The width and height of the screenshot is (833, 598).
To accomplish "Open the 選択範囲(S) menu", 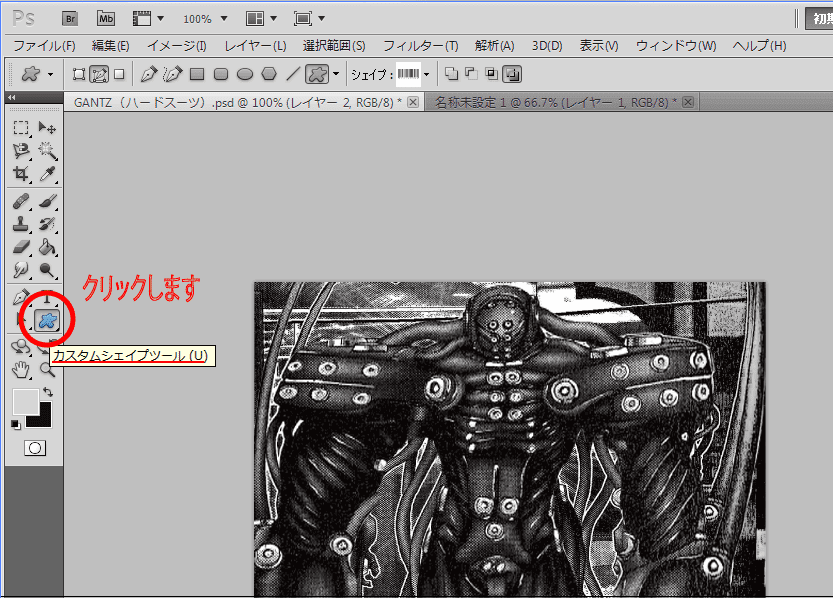I will click(334, 46).
